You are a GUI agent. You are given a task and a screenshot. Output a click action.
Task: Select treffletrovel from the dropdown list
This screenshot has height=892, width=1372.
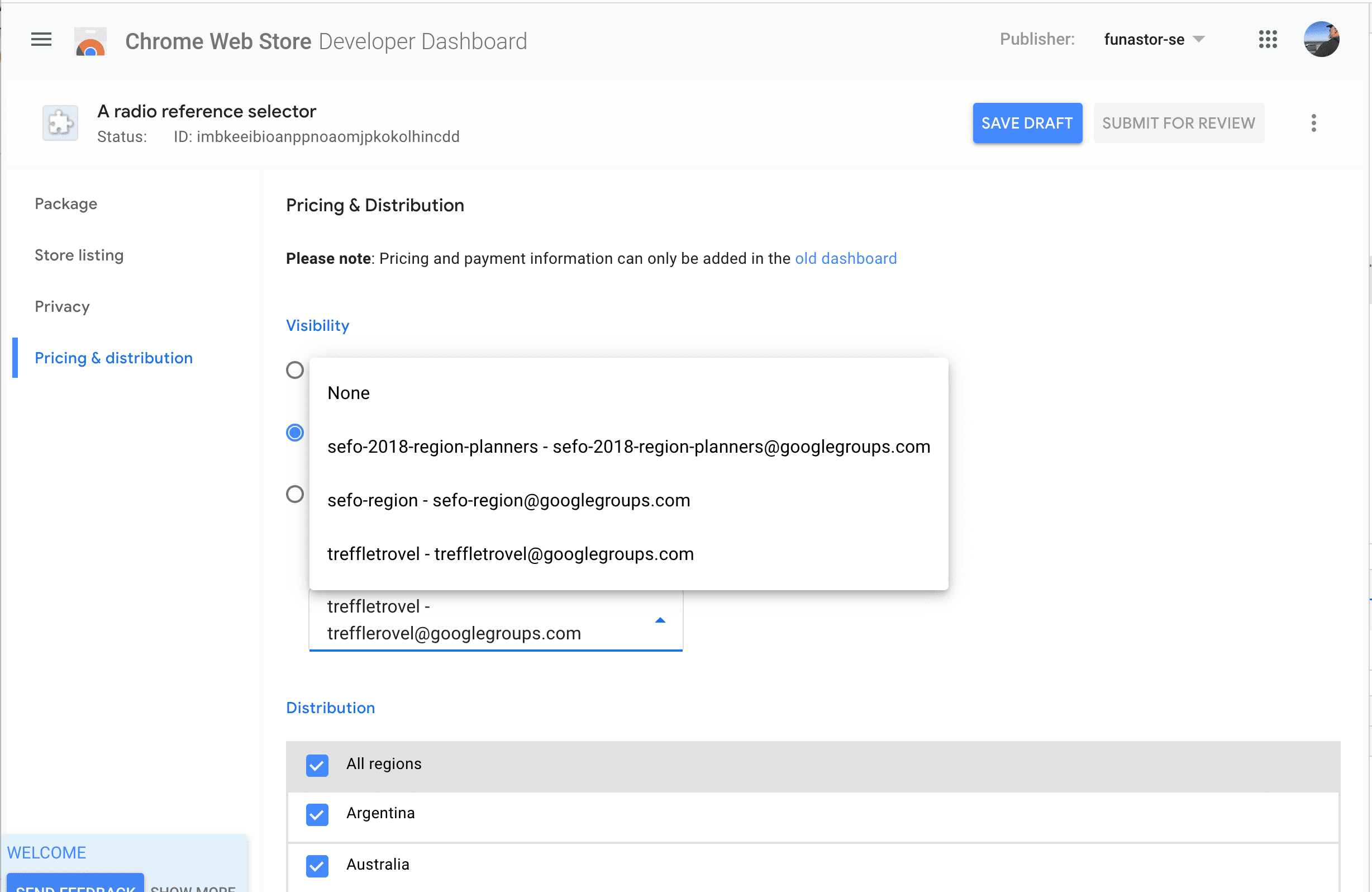(x=510, y=553)
